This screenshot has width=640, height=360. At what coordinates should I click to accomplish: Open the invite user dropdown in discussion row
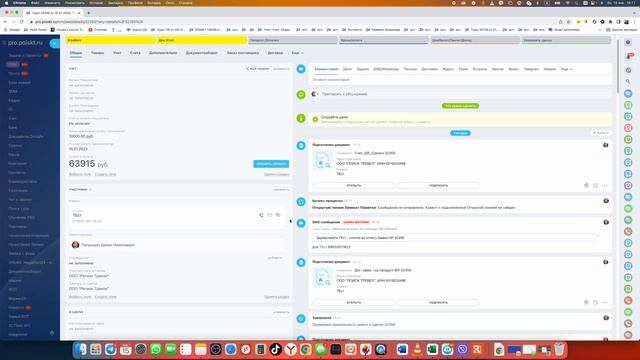pos(315,94)
